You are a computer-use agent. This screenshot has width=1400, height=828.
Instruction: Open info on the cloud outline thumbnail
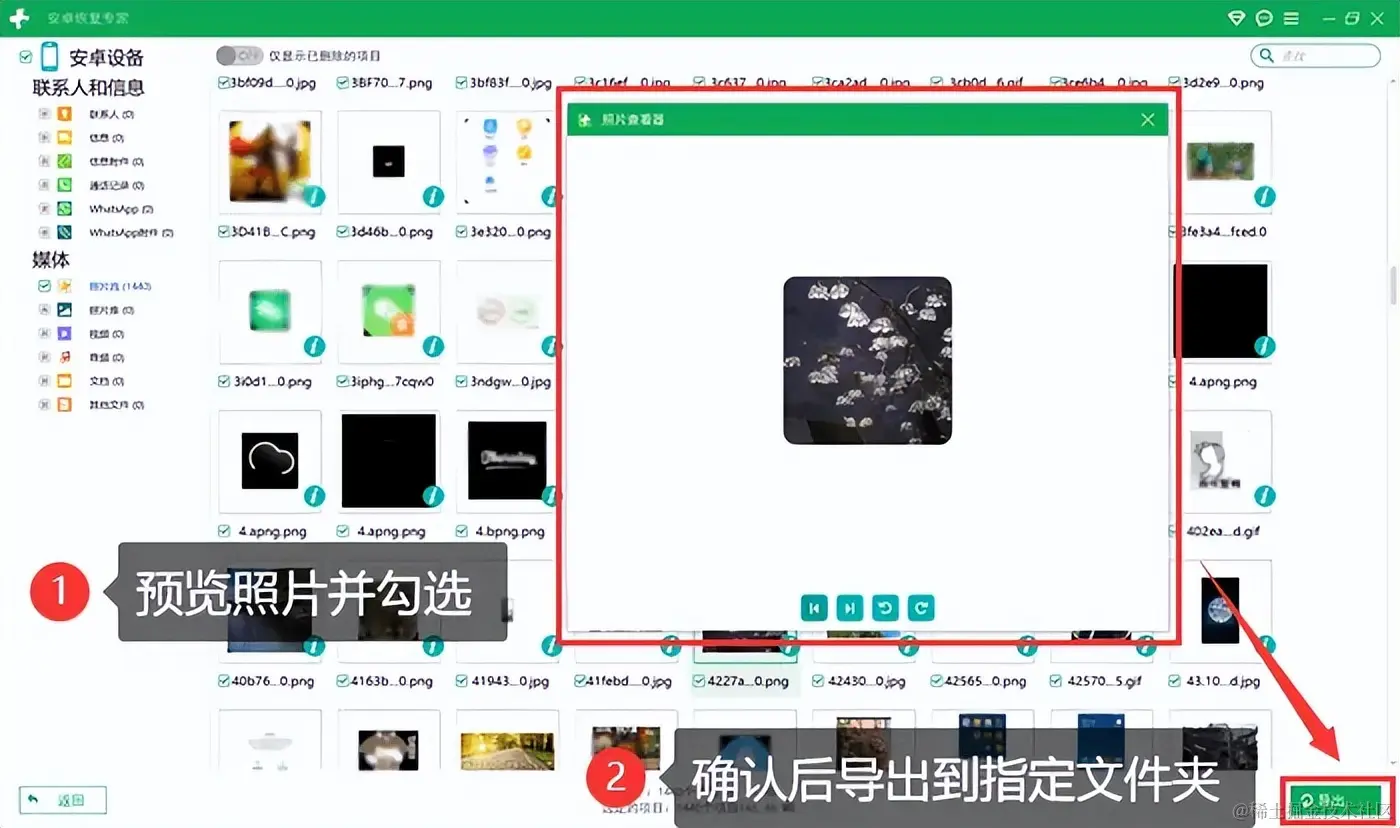tap(314, 496)
